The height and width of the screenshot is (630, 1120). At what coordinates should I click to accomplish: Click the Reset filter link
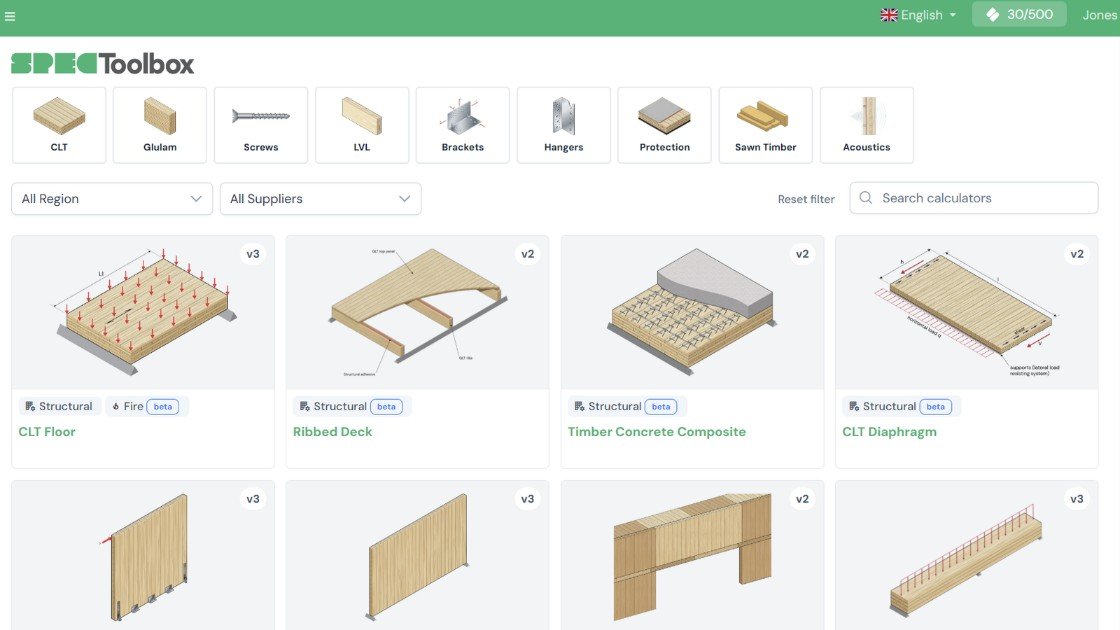point(806,199)
